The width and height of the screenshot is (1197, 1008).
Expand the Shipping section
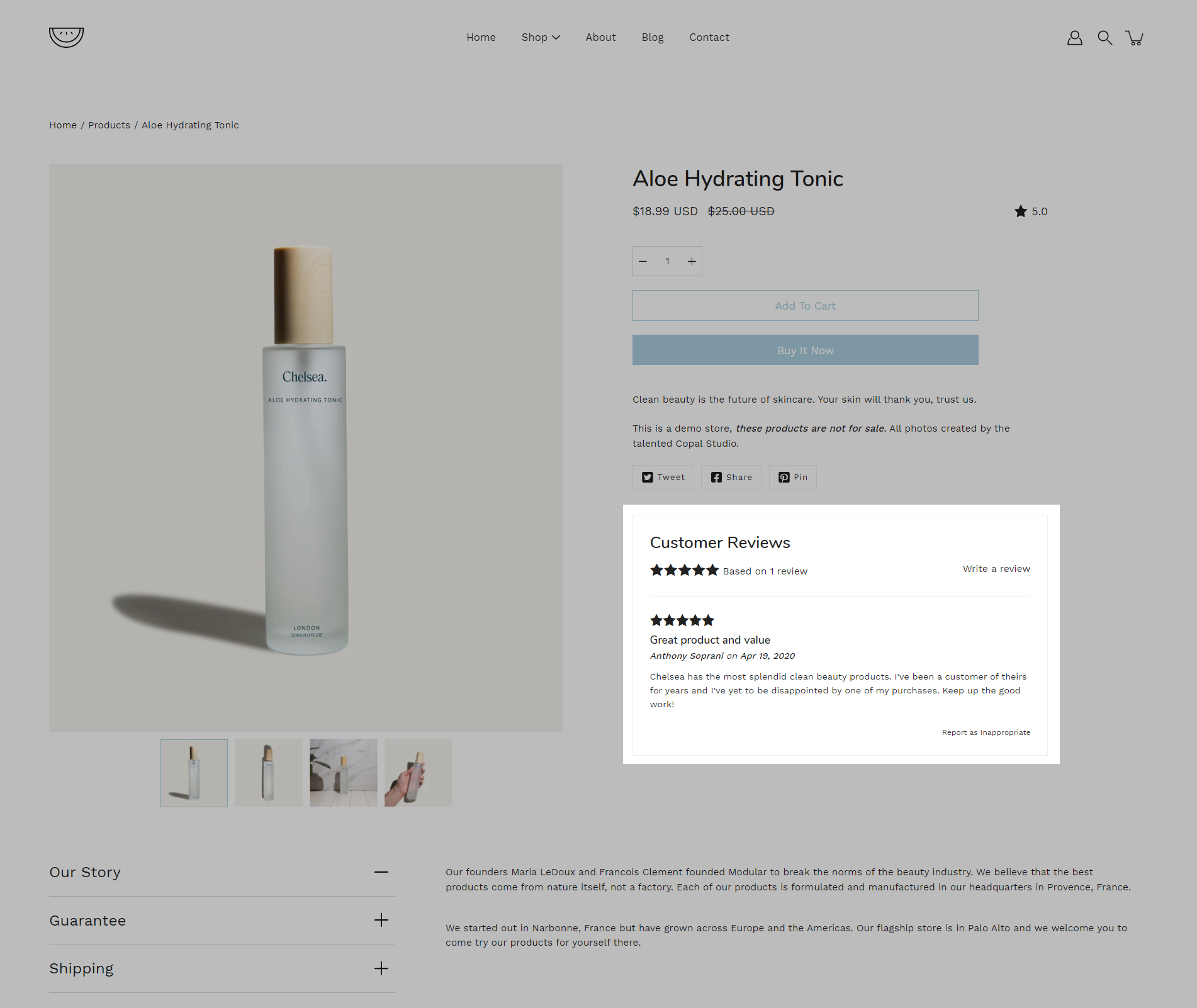coord(381,968)
